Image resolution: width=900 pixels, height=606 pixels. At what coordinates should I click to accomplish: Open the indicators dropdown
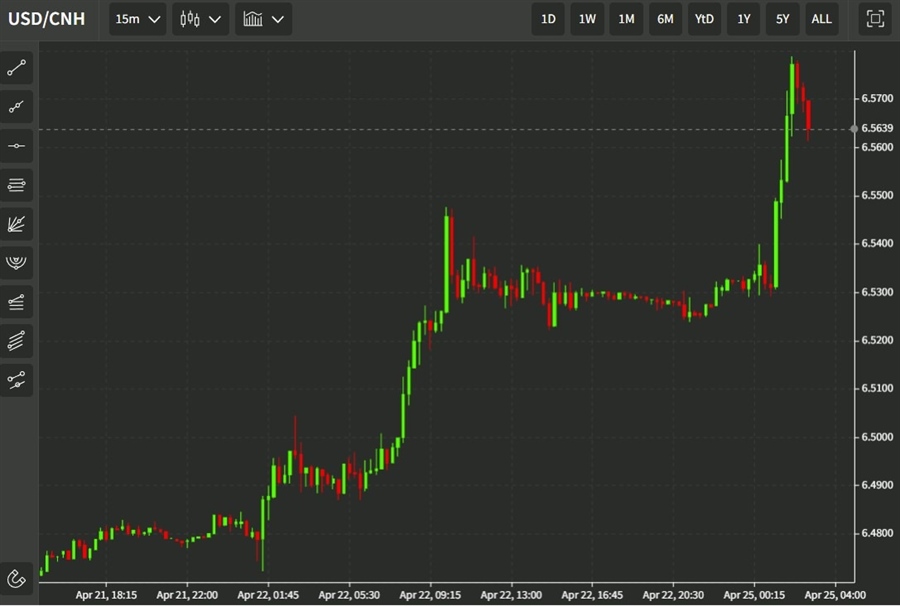coord(263,19)
